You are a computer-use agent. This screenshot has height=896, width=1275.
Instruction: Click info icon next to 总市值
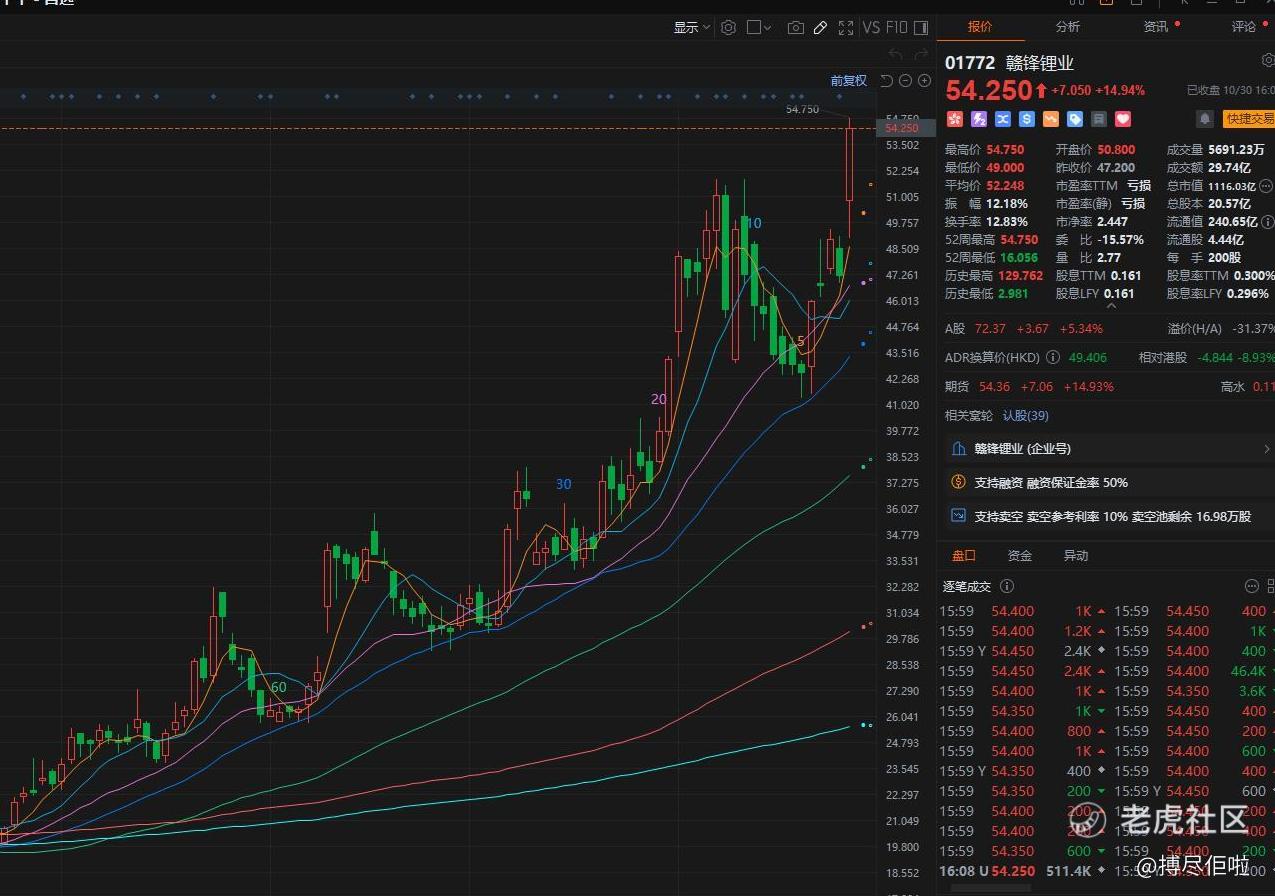pos(1266,186)
